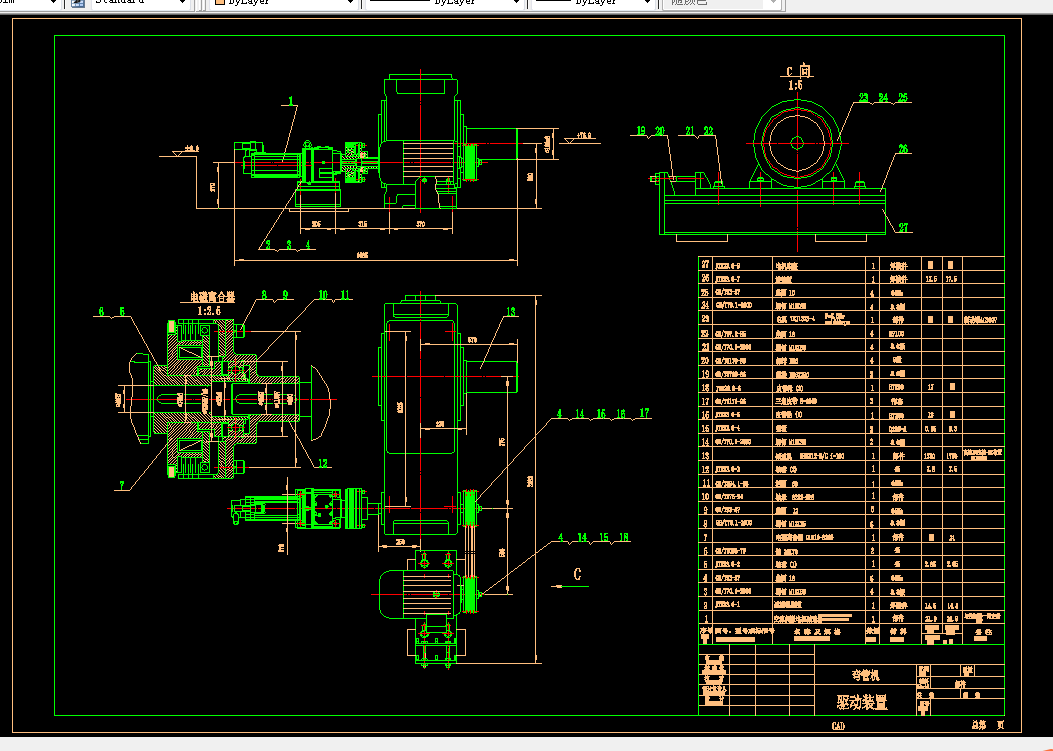Select part balloon number 12

pyautogui.click(x=323, y=463)
